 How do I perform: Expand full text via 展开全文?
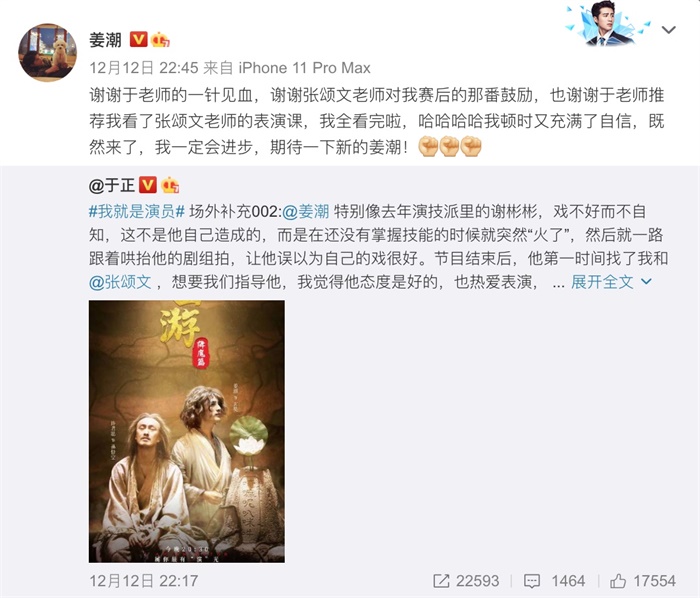pos(602,282)
